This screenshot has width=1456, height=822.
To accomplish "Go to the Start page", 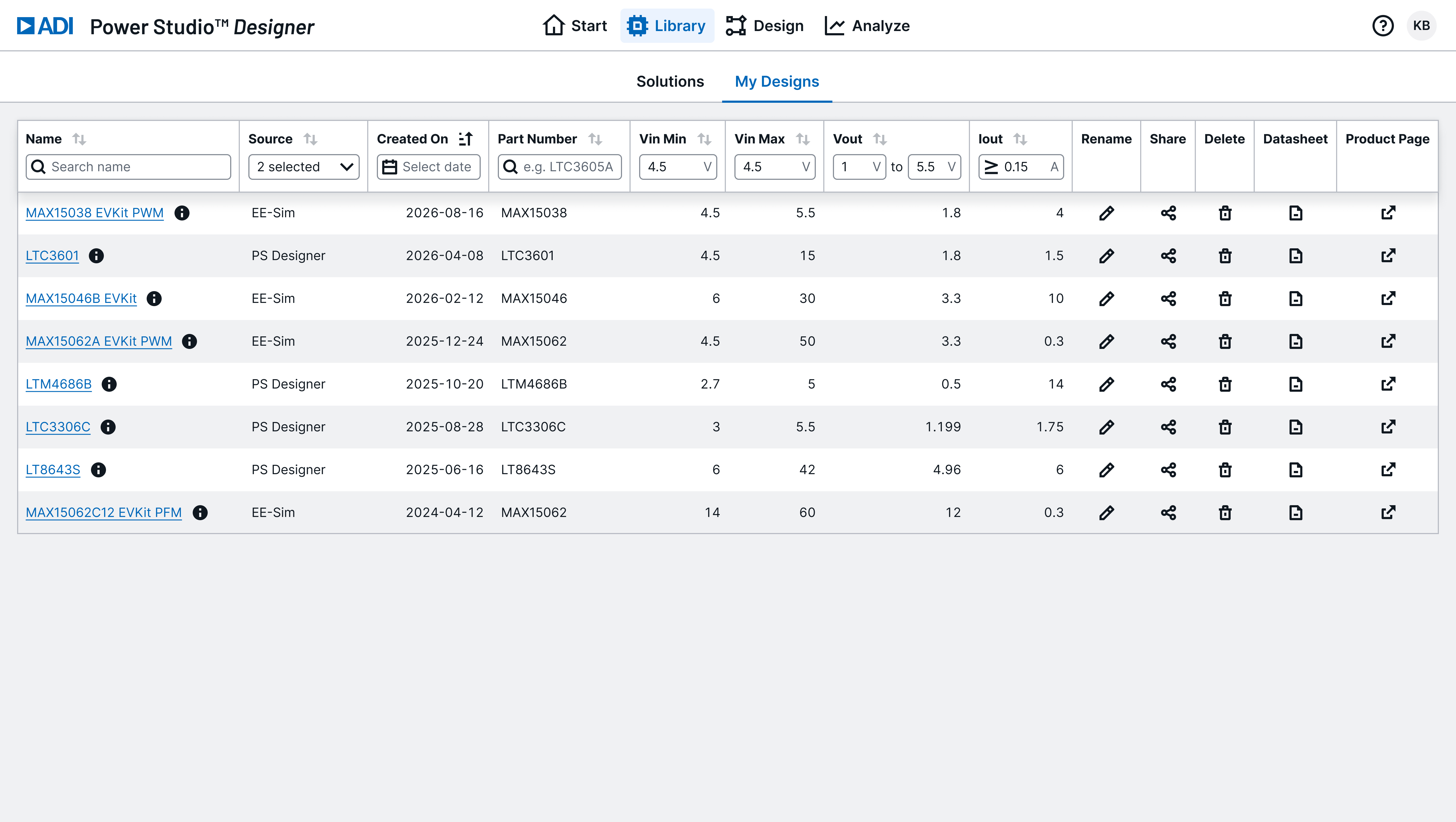I will click(x=575, y=25).
